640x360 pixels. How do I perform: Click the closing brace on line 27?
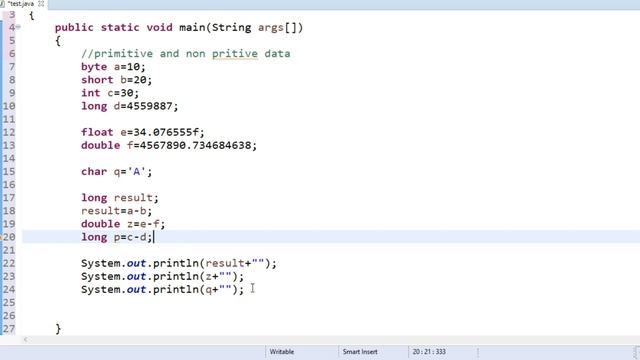(x=58, y=329)
